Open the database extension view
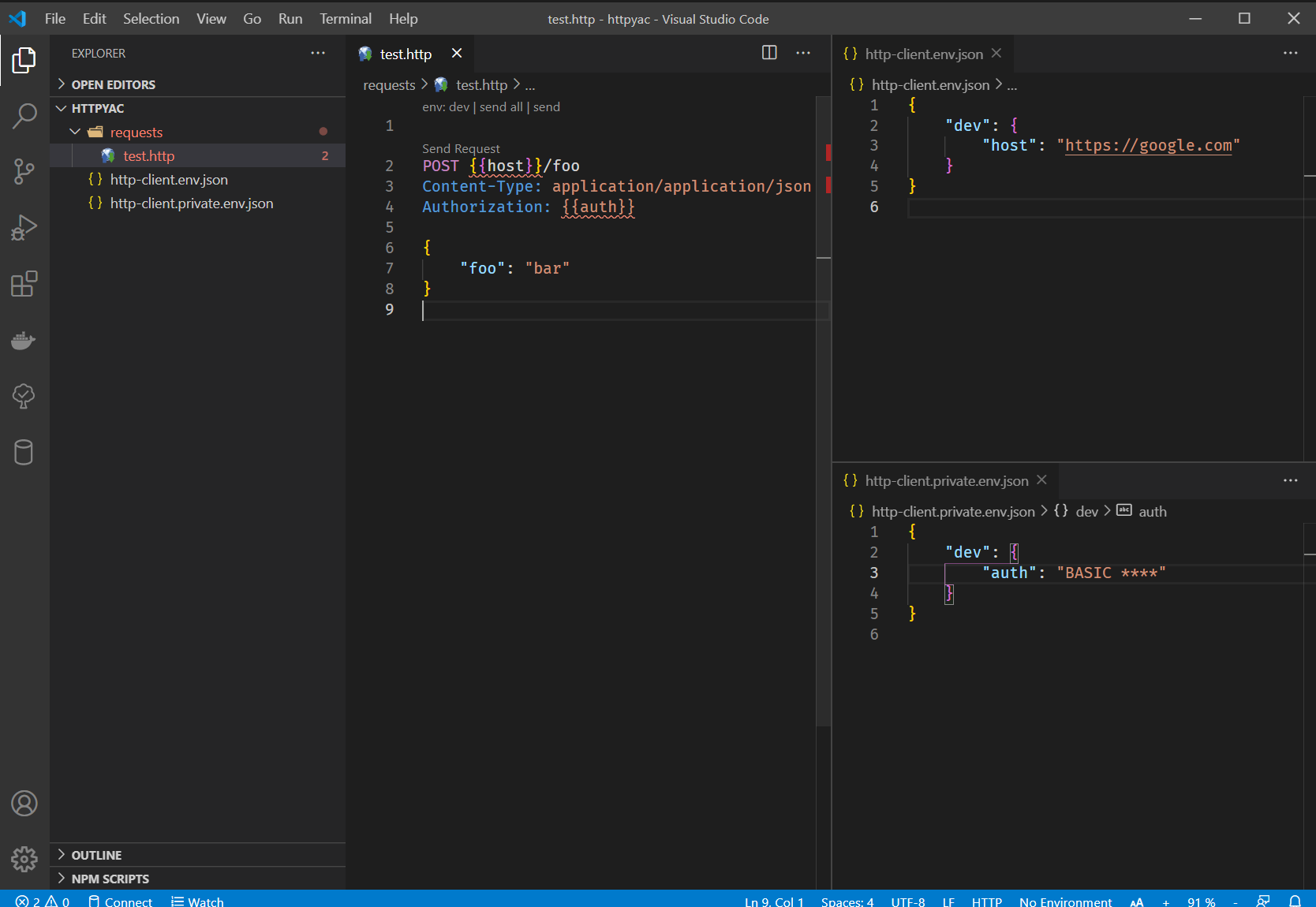This screenshot has width=1316, height=907. click(24, 452)
